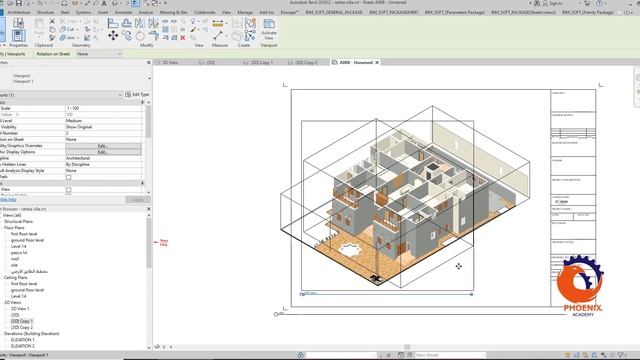The width and height of the screenshot is (640, 360).
Task: Click Edit for Graphic Display Options
Action: 103,152
